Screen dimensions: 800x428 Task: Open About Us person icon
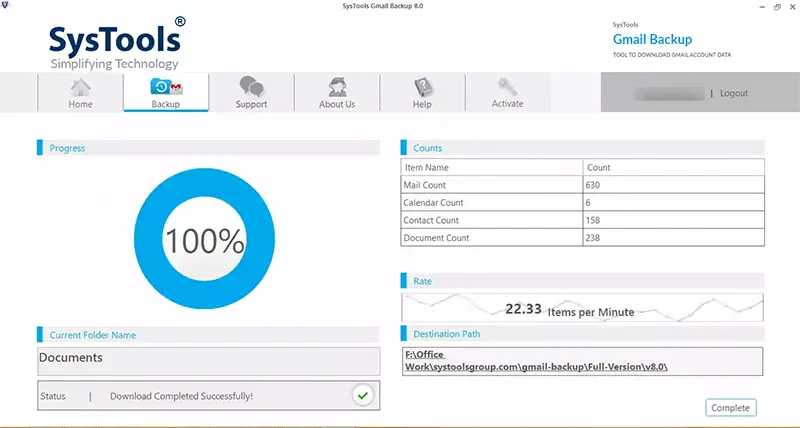point(337,87)
